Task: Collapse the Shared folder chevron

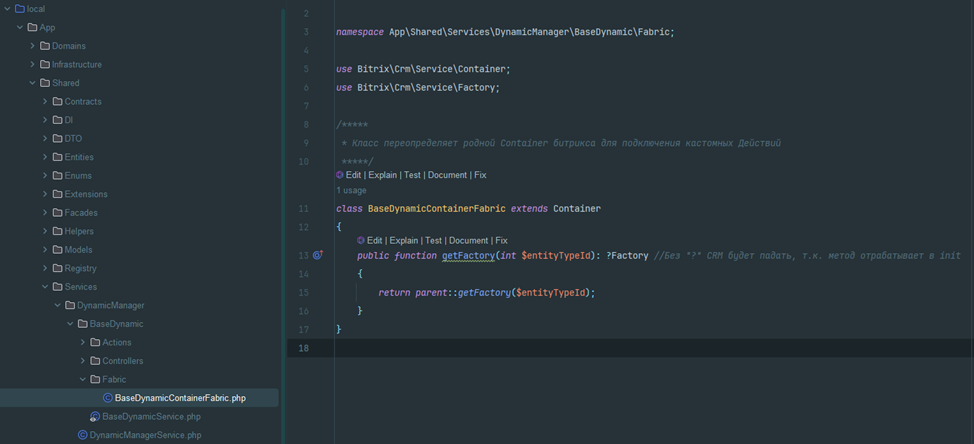Action: tap(32, 83)
